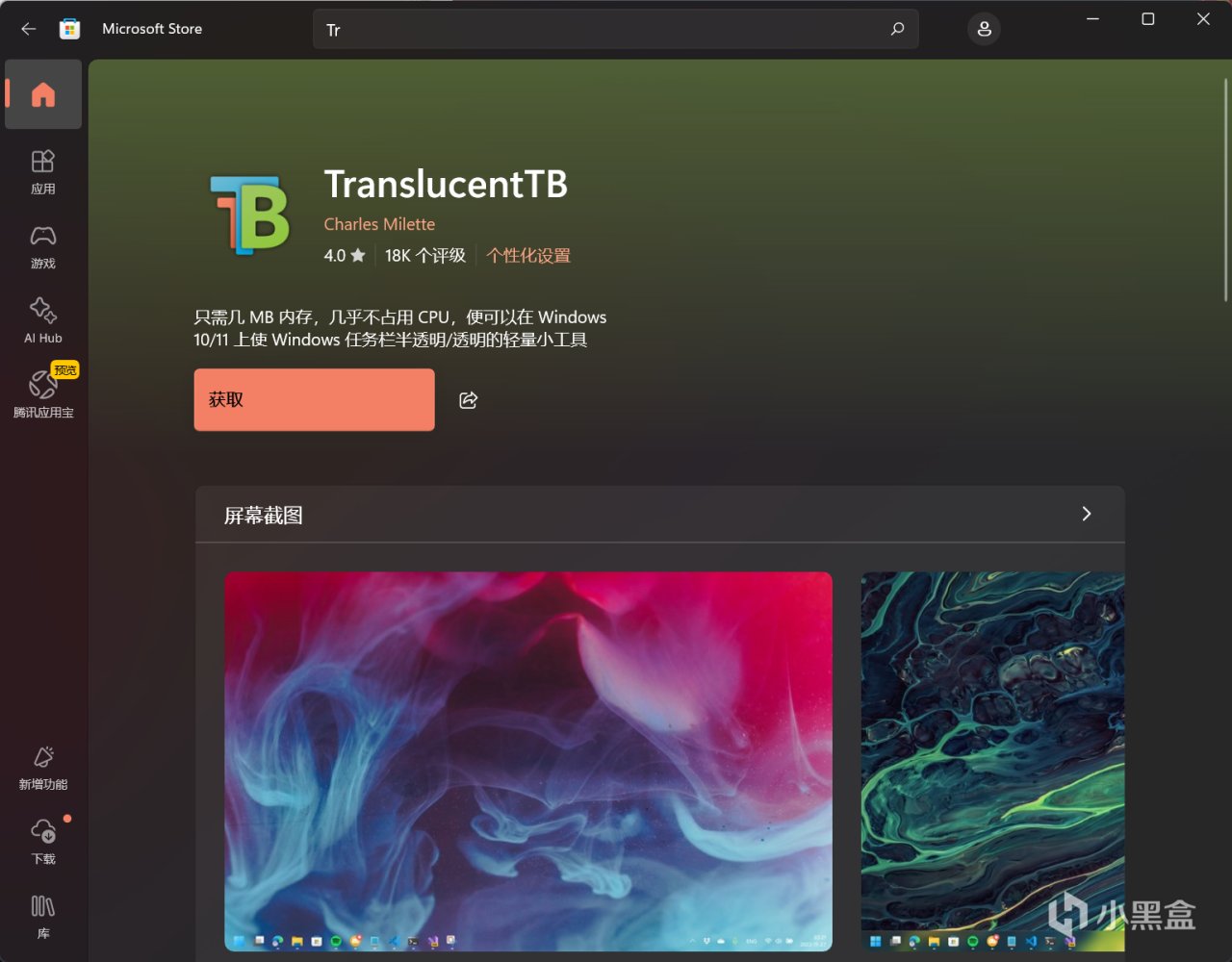Share the app with the share icon
The image size is (1232, 962).
click(x=469, y=400)
